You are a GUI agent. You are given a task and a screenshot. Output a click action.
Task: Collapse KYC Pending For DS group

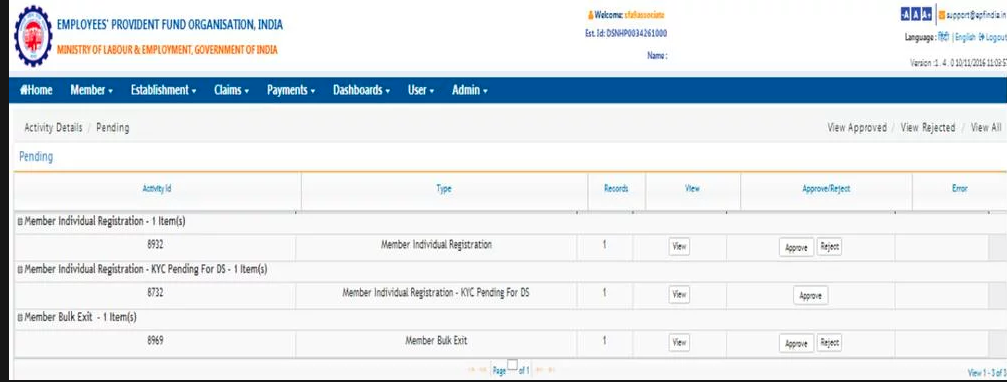(20, 270)
